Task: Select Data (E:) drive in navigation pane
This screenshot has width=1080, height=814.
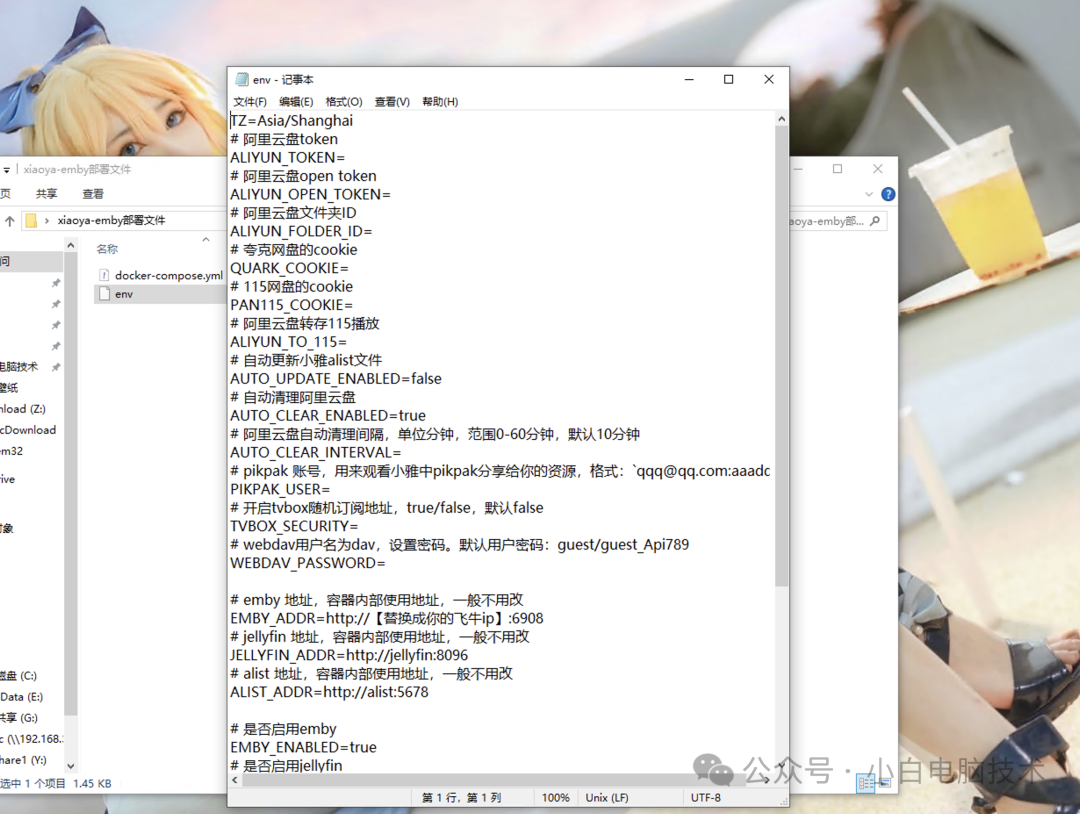Action: pos(21,696)
